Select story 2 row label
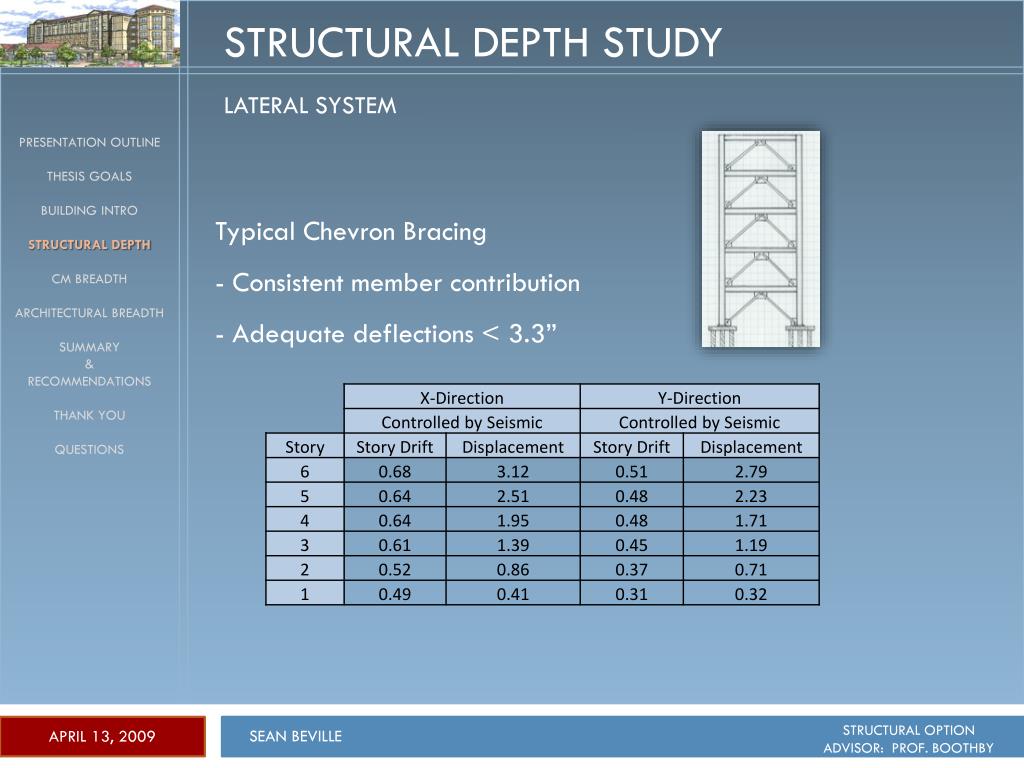The image size is (1024, 768). tap(304, 569)
